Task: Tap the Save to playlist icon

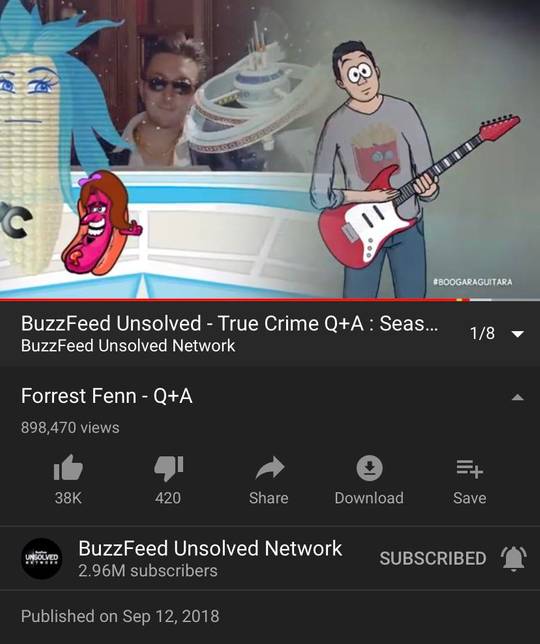Action: click(470, 469)
